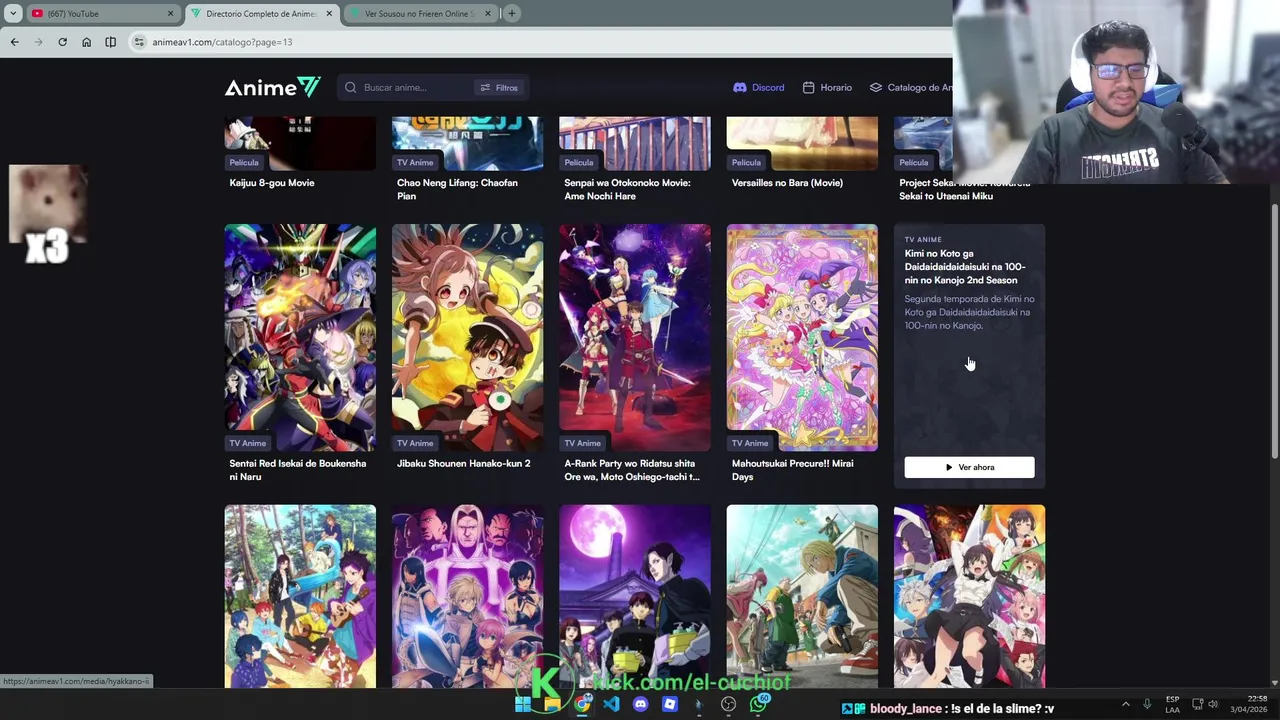Click Chao Neng Lifang: Chaofan Pian title
The width and height of the screenshot is (1280, 720).
[457, 190]
